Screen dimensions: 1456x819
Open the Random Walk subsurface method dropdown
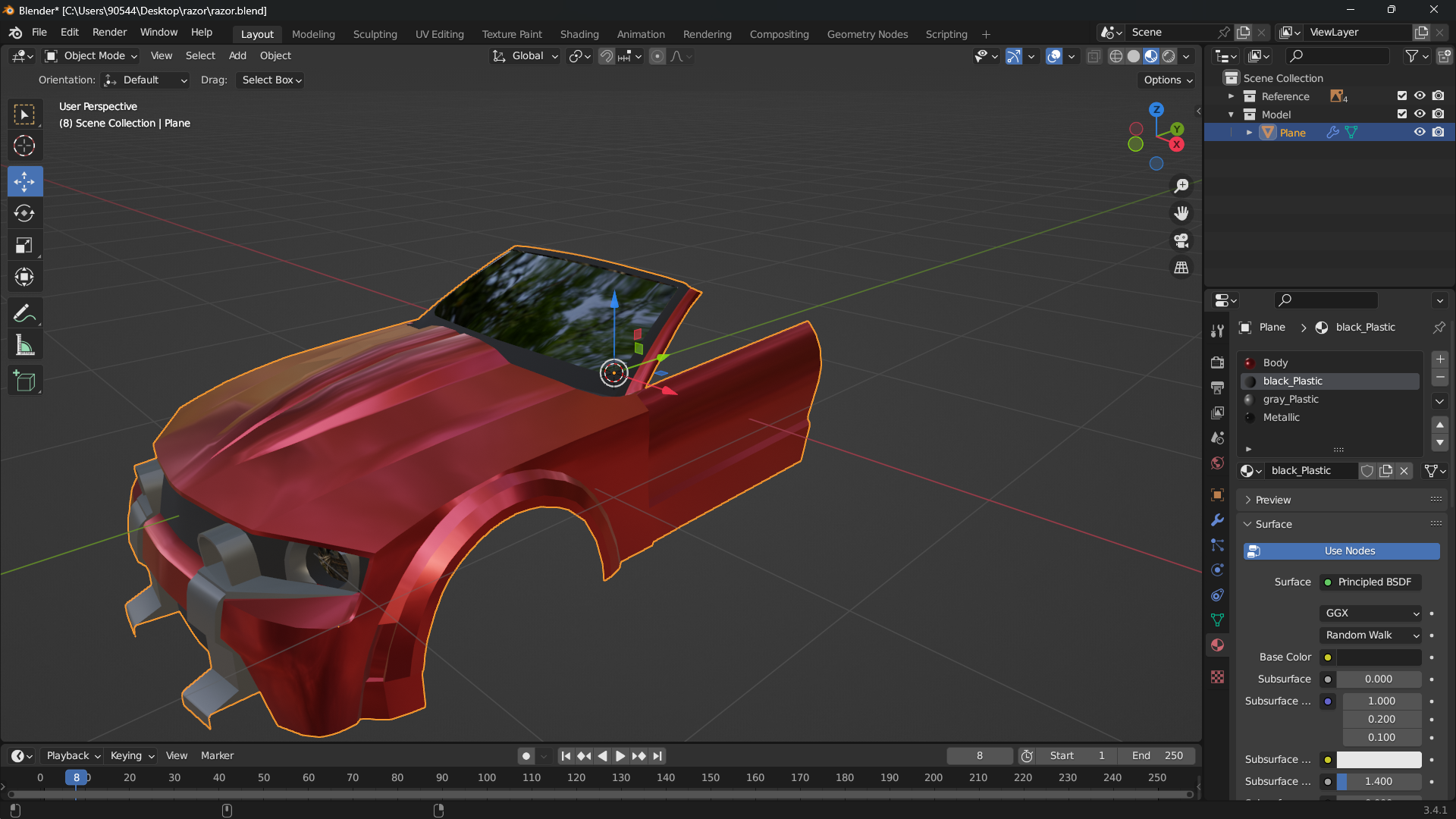tap(1371, 635)
